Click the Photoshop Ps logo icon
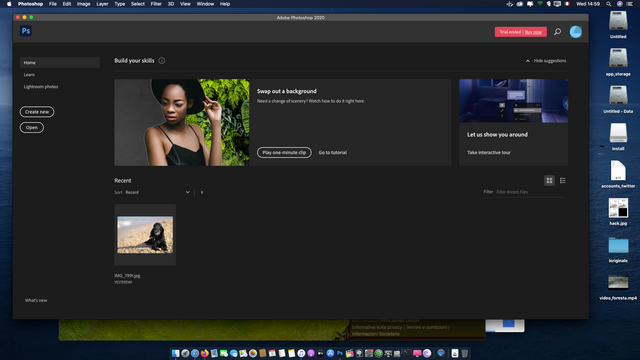 [26, 31]
